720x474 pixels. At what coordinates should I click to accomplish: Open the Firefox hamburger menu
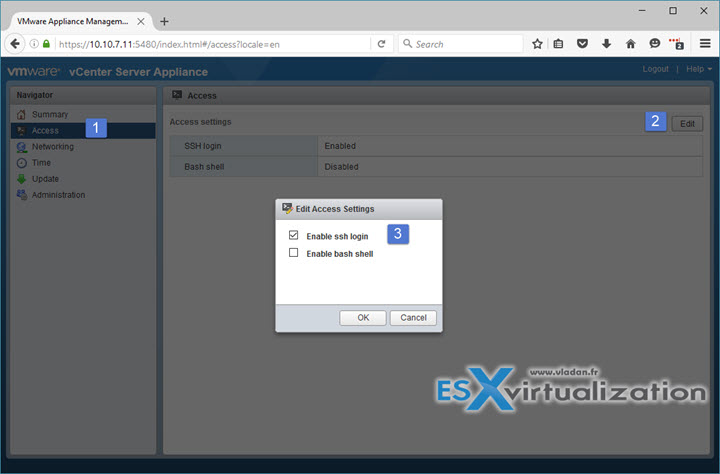pos(705,44)
